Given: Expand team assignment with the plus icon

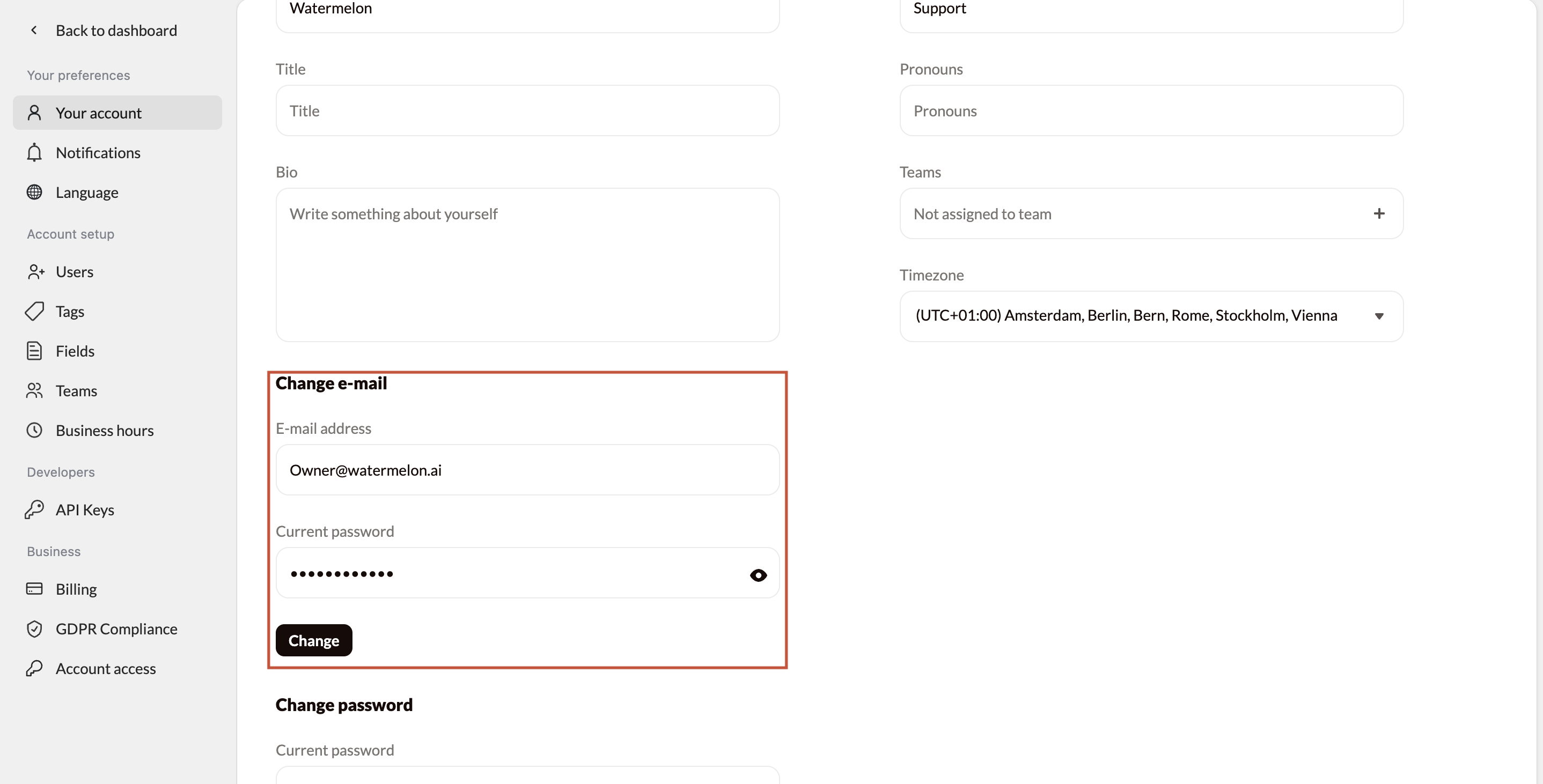Looking at the screenshot, I should click(1380, 213).
